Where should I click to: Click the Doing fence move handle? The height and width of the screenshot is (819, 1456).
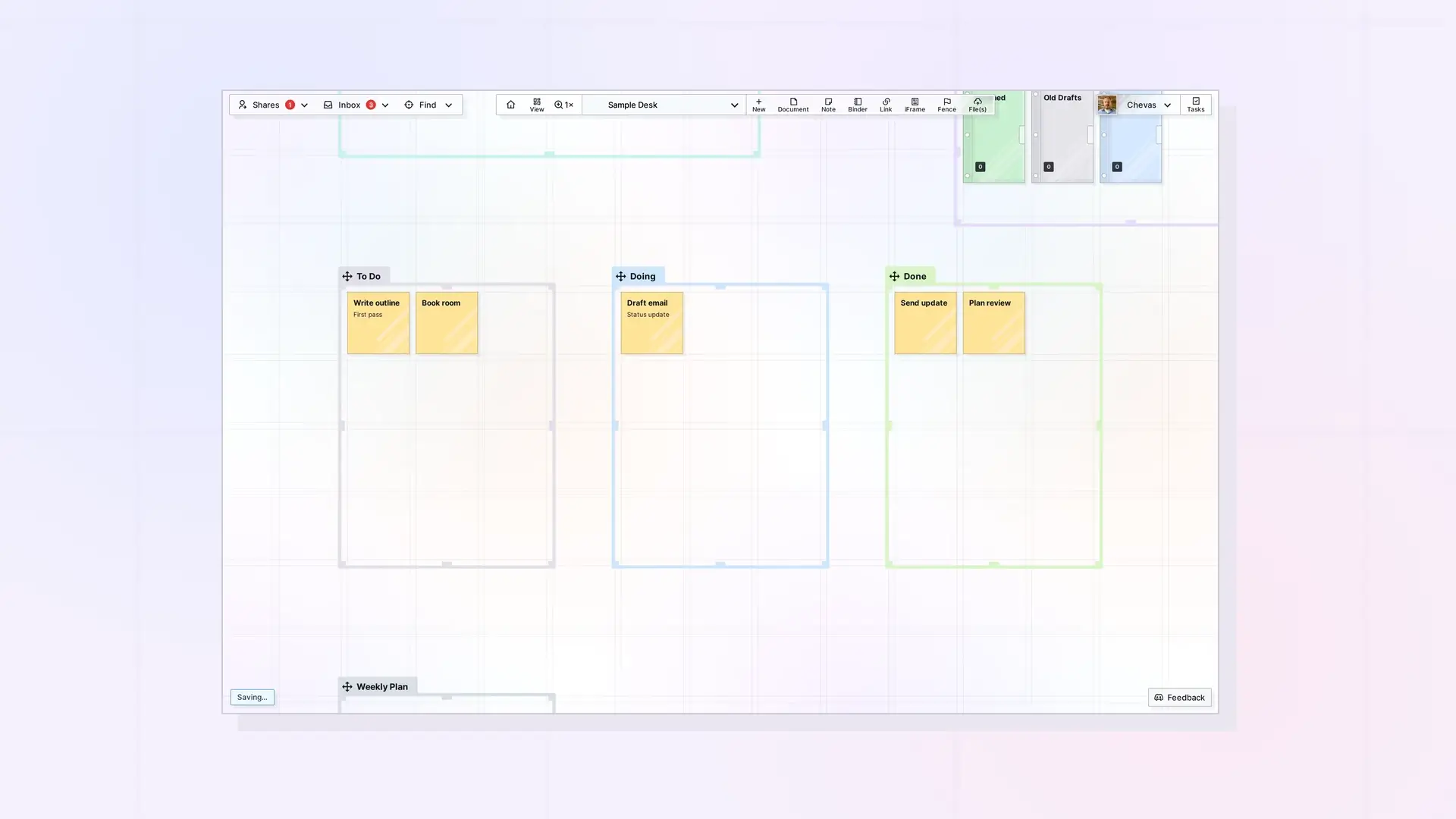[x=620, y=276]
